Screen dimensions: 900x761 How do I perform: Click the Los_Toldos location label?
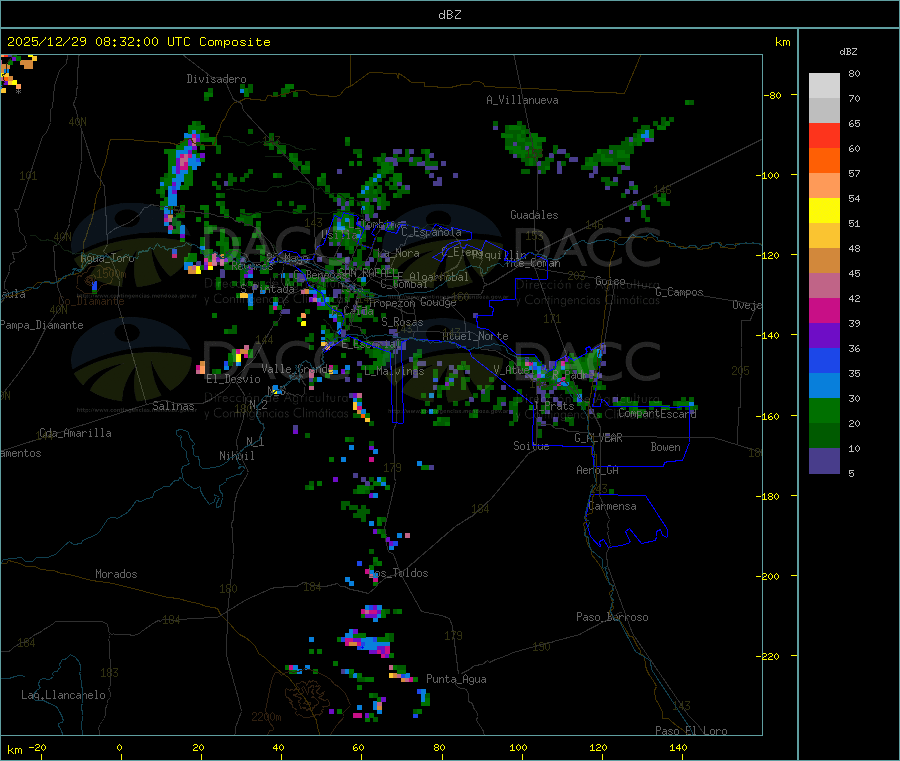398,573
